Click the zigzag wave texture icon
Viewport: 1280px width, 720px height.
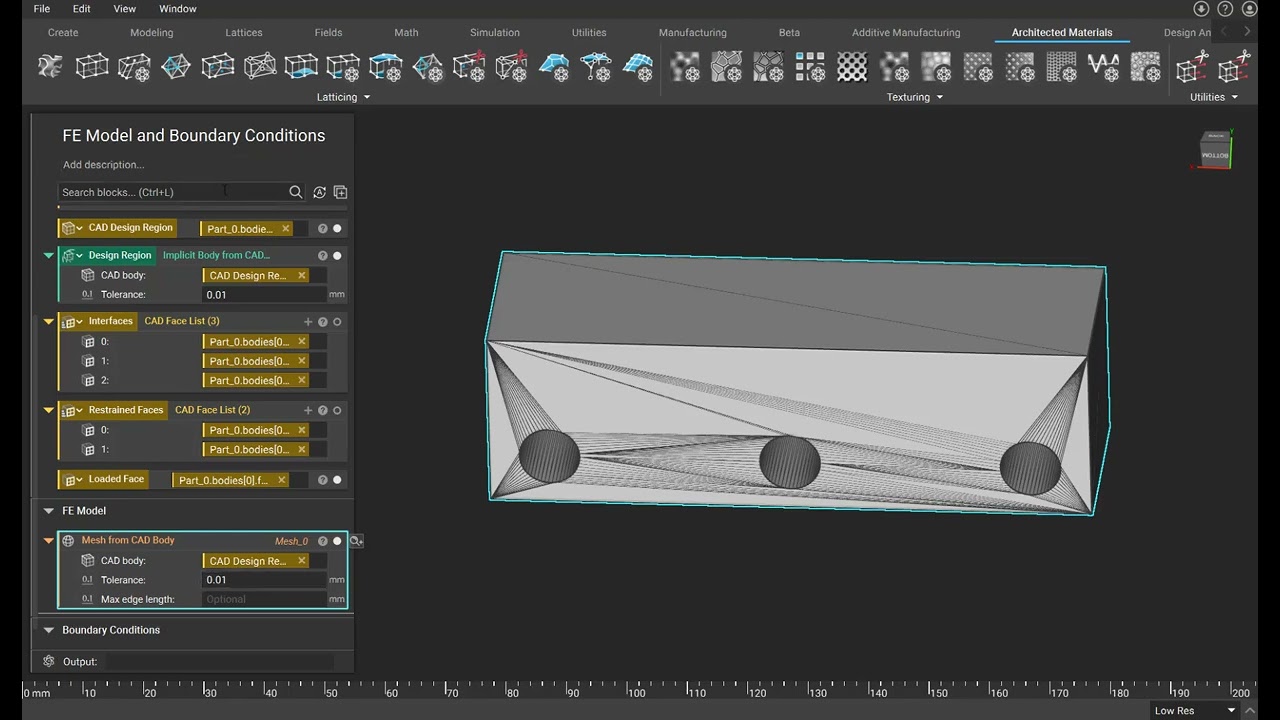click(1103, 67)
